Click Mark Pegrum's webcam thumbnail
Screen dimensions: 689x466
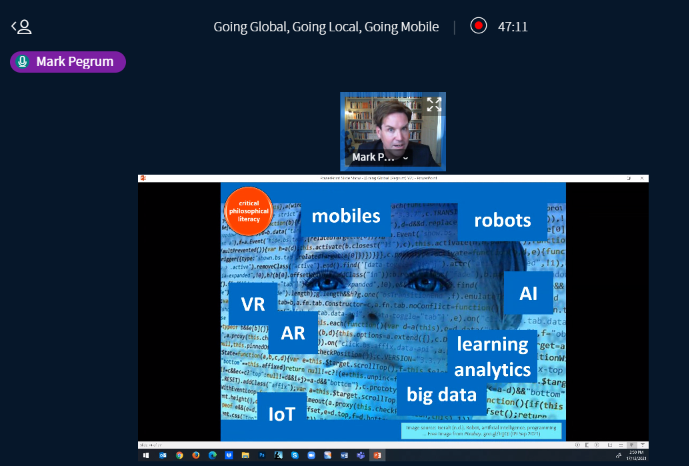coord(393,131)
